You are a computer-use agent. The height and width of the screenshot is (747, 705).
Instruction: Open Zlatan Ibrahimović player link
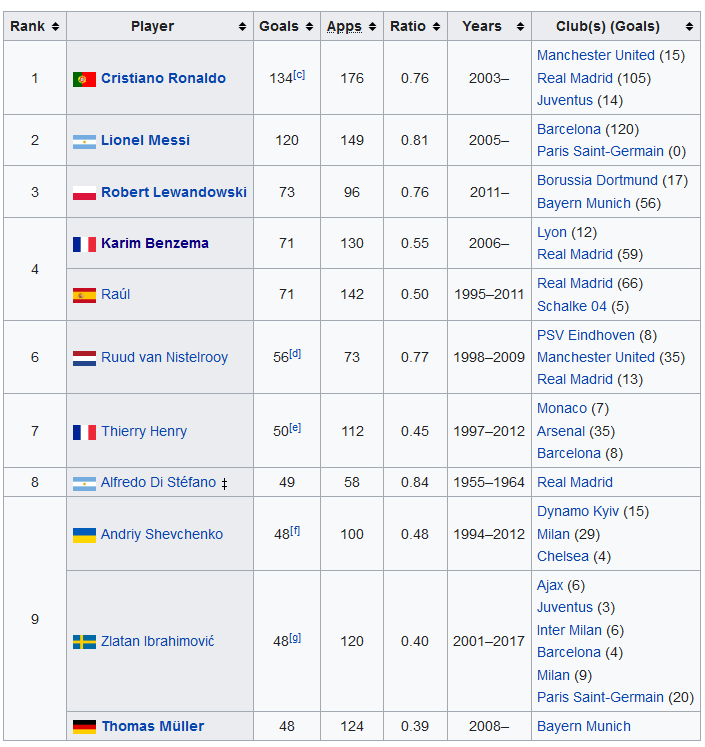[158, 641]
